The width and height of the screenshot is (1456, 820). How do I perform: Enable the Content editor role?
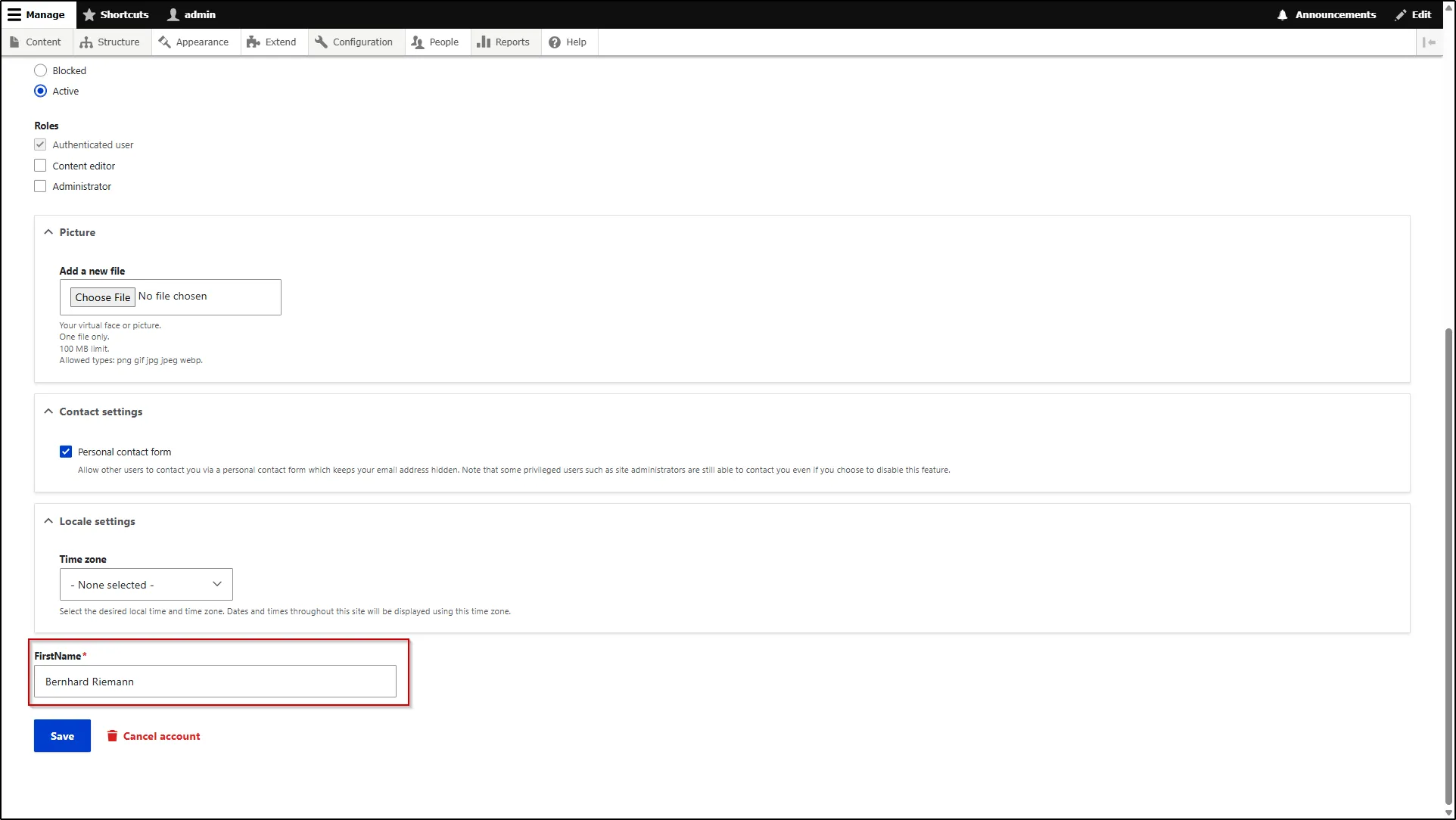(40, 165)
